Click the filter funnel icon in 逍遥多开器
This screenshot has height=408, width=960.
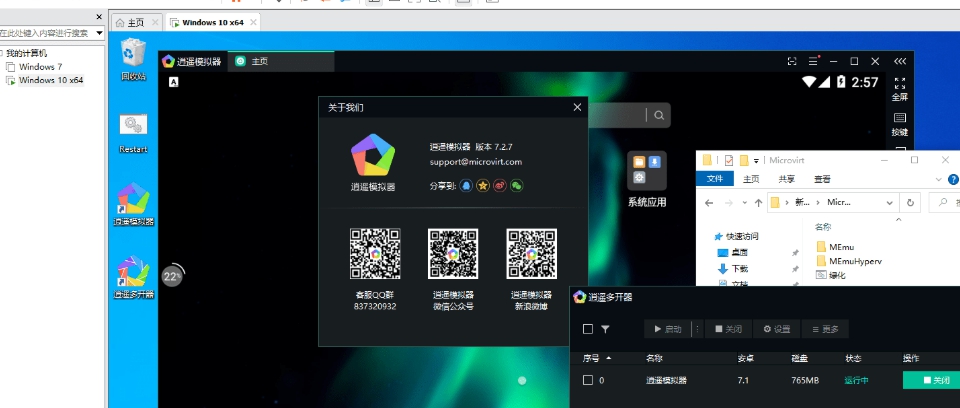tap(605, 329)
